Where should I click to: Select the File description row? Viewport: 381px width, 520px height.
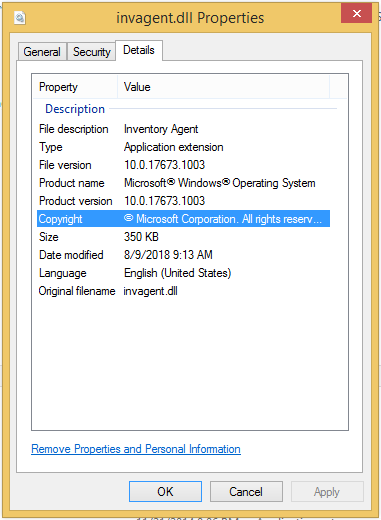183,129
